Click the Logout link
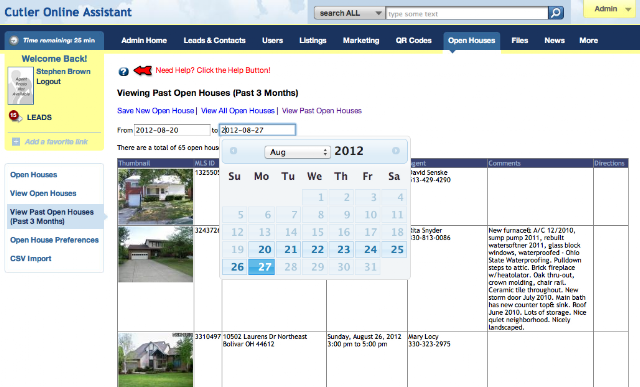640x387 pixels. [48, 82]
